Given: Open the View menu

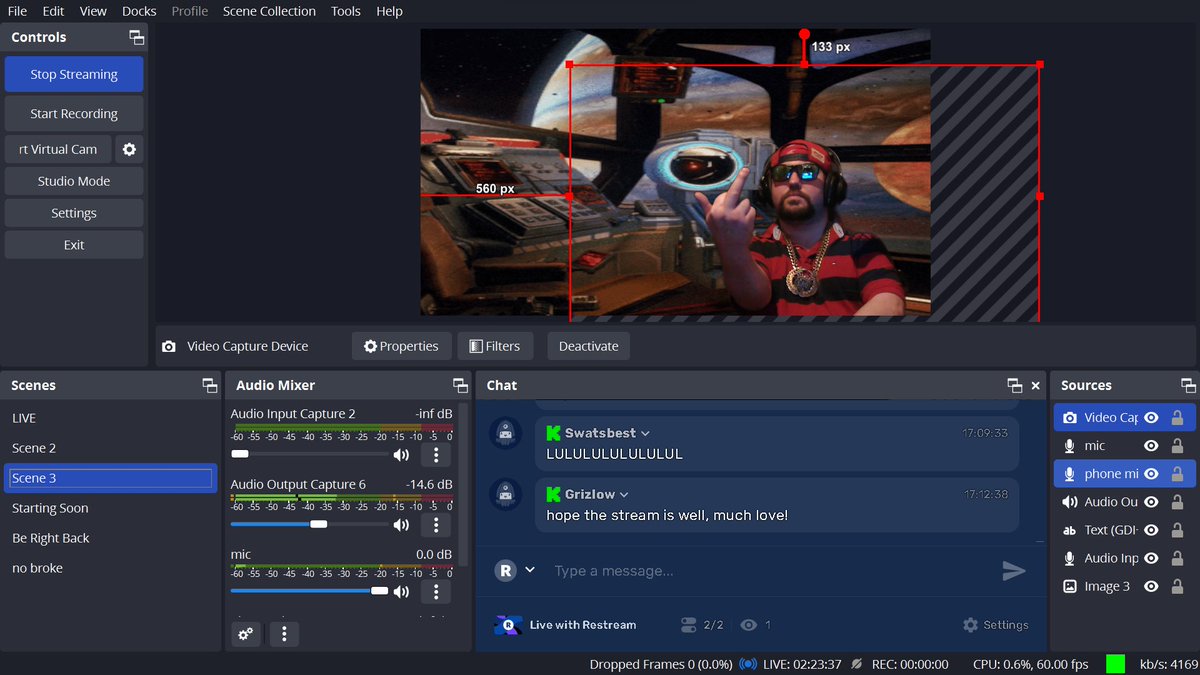Looking at the screenshot, I should (x=93, y=11).
